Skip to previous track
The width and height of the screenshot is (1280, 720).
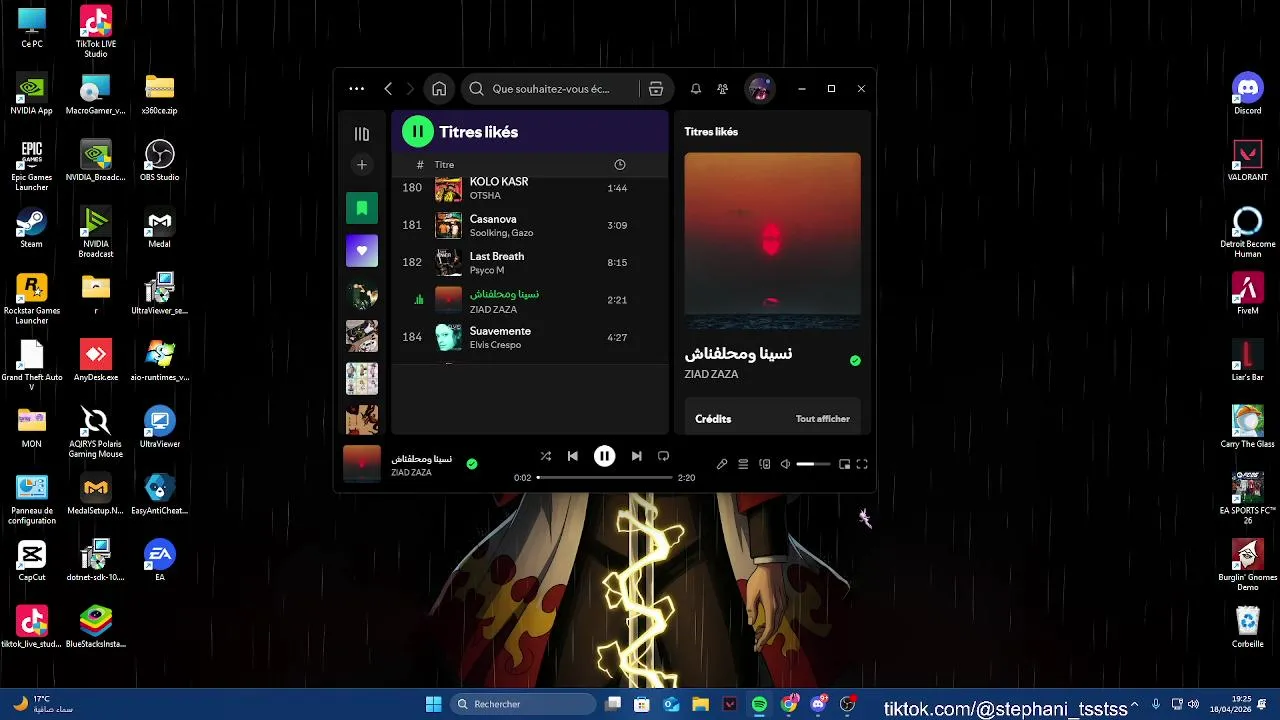click(573, 456)
